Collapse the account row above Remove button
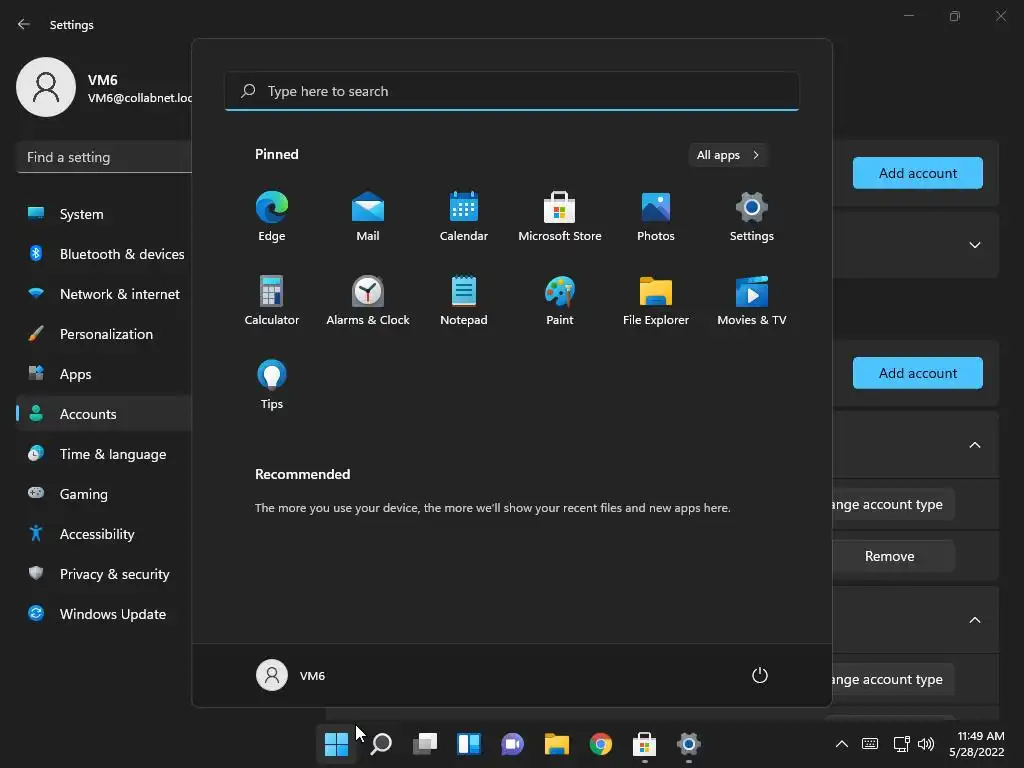 click(975, 445)
